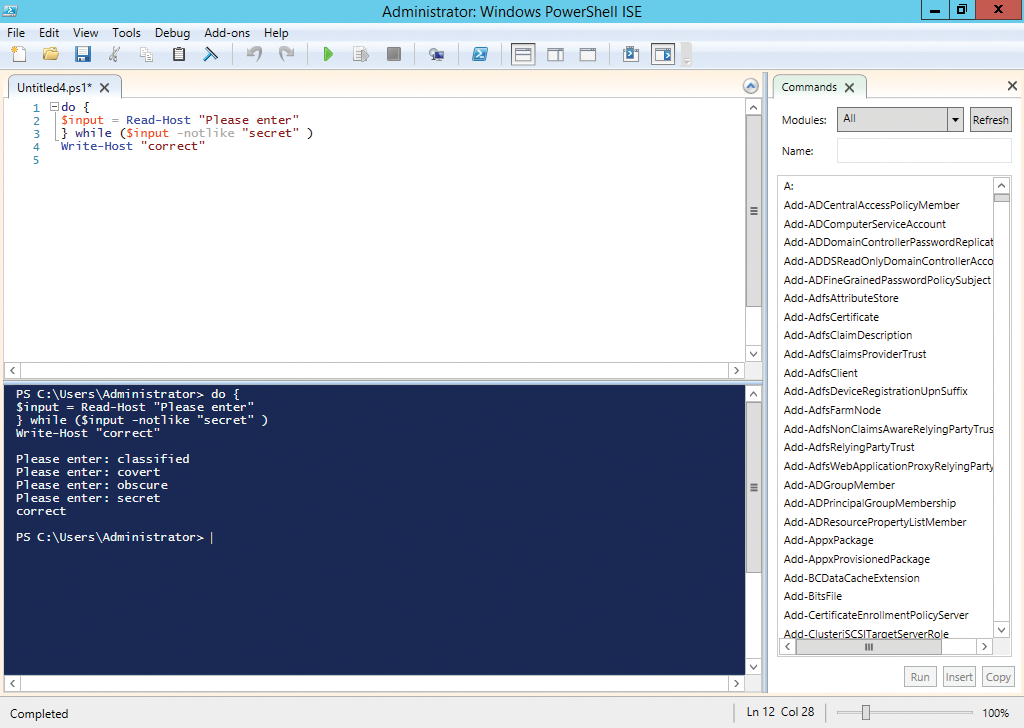The image size is (1024, 728).
Task: Click the New remote PowerShell tab icon
Action: 437,54
